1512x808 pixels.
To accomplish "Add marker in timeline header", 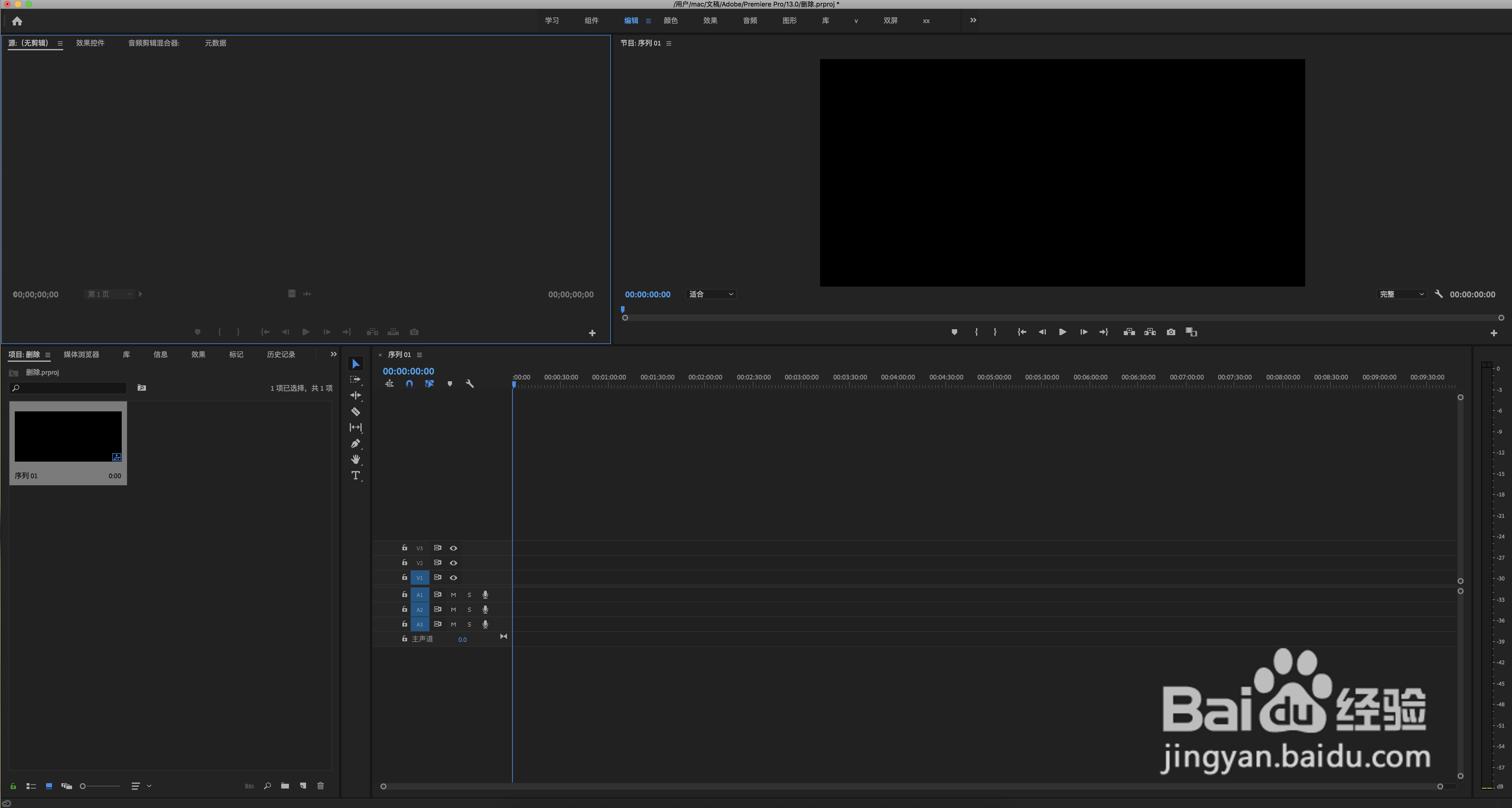I will (x=450, y=383).
